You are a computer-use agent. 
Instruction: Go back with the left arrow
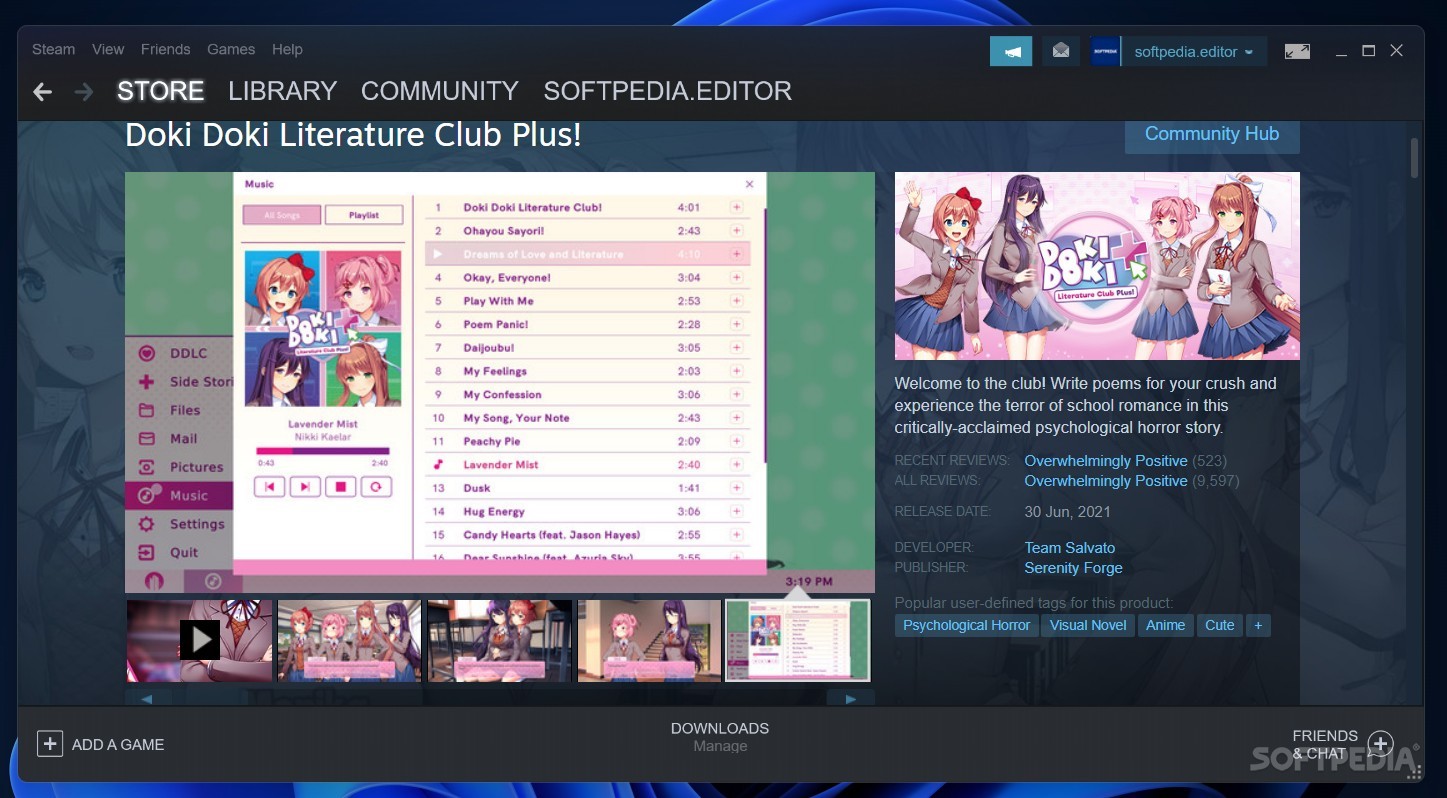point(42,92)
